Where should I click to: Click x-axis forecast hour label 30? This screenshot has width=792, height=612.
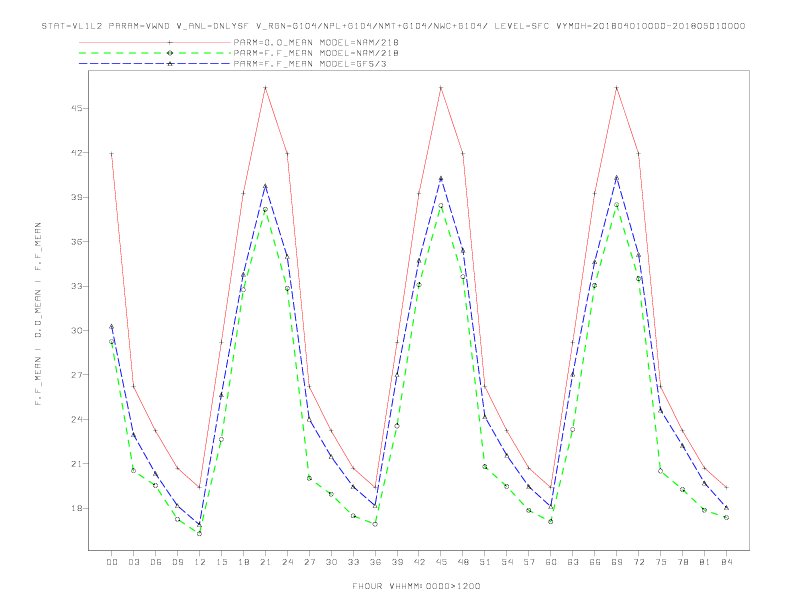point(331,562)
